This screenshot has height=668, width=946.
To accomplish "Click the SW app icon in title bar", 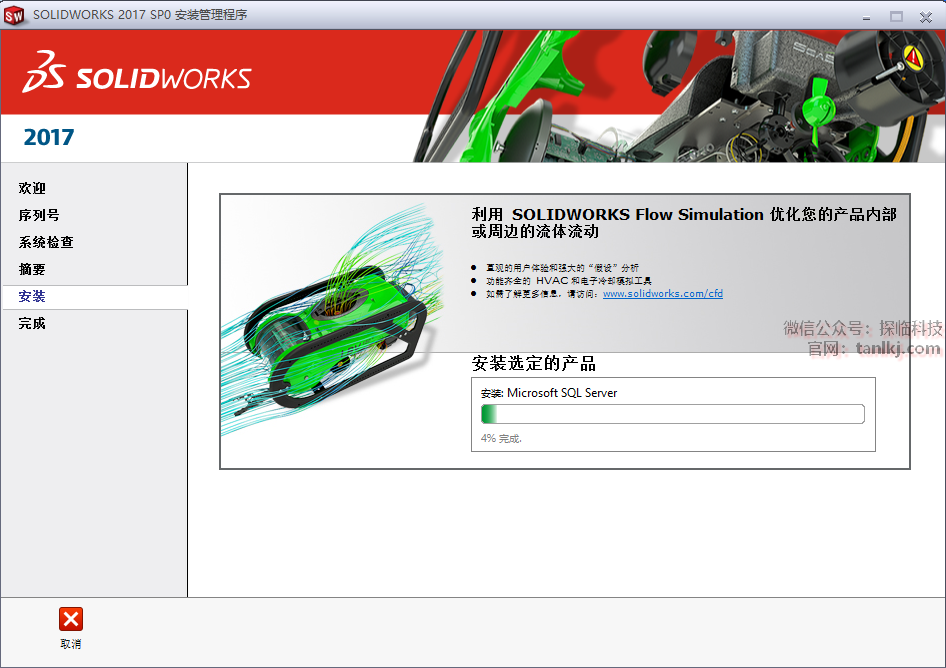I will pos(14,15).
